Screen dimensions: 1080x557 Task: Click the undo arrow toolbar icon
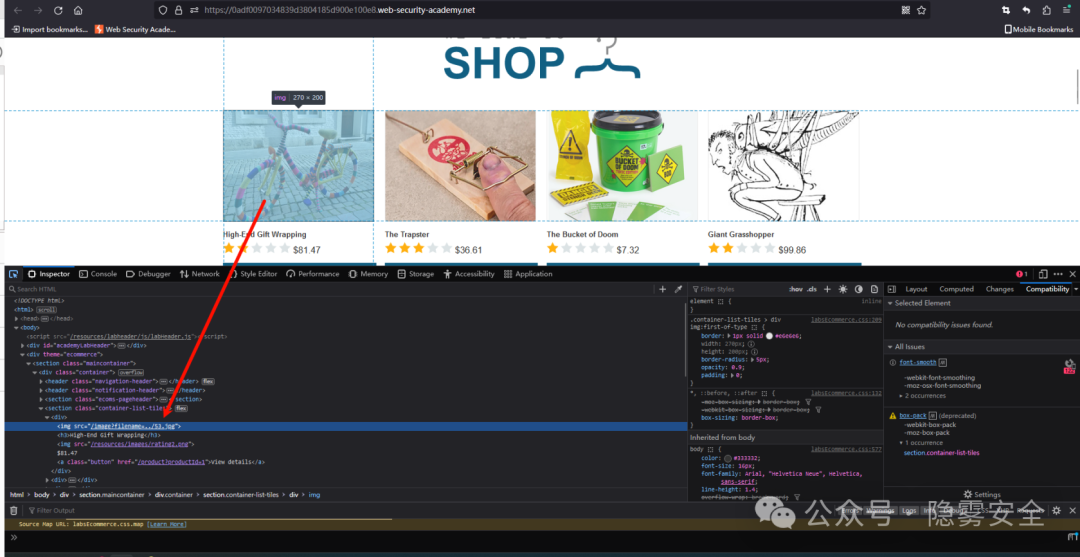coord(1026,10)
